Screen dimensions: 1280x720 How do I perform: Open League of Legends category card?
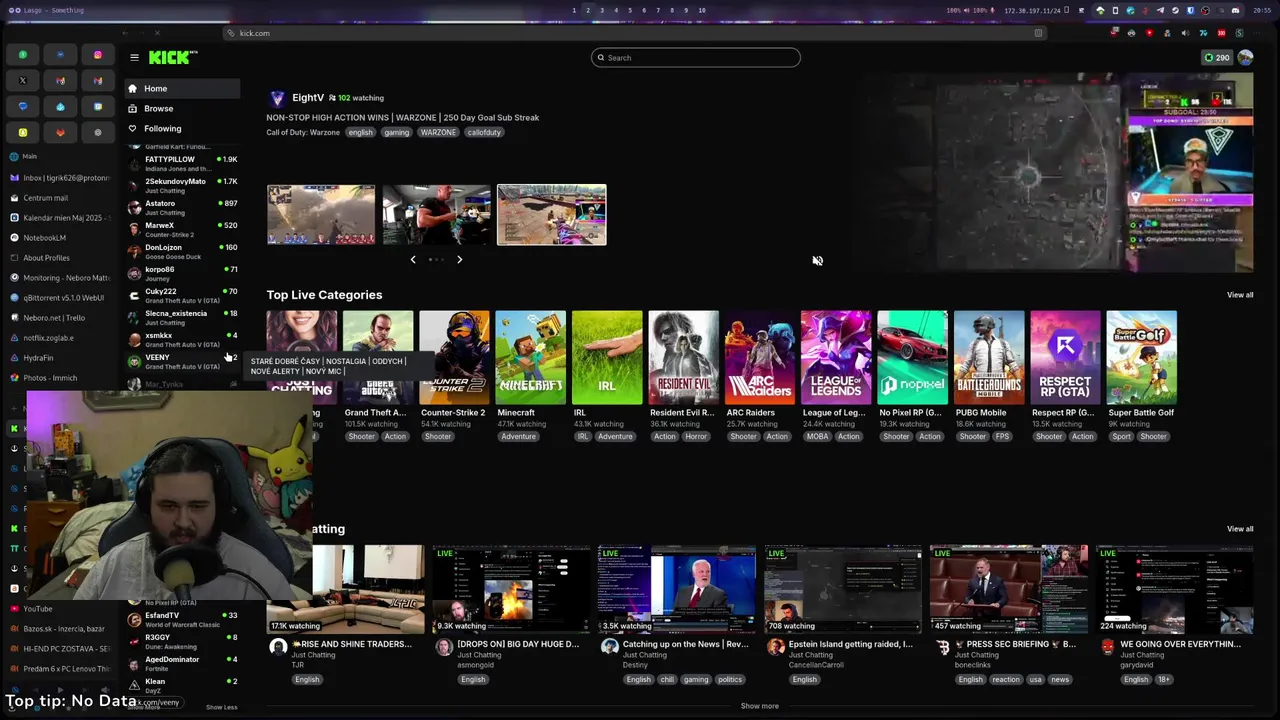tap(836, 357)
